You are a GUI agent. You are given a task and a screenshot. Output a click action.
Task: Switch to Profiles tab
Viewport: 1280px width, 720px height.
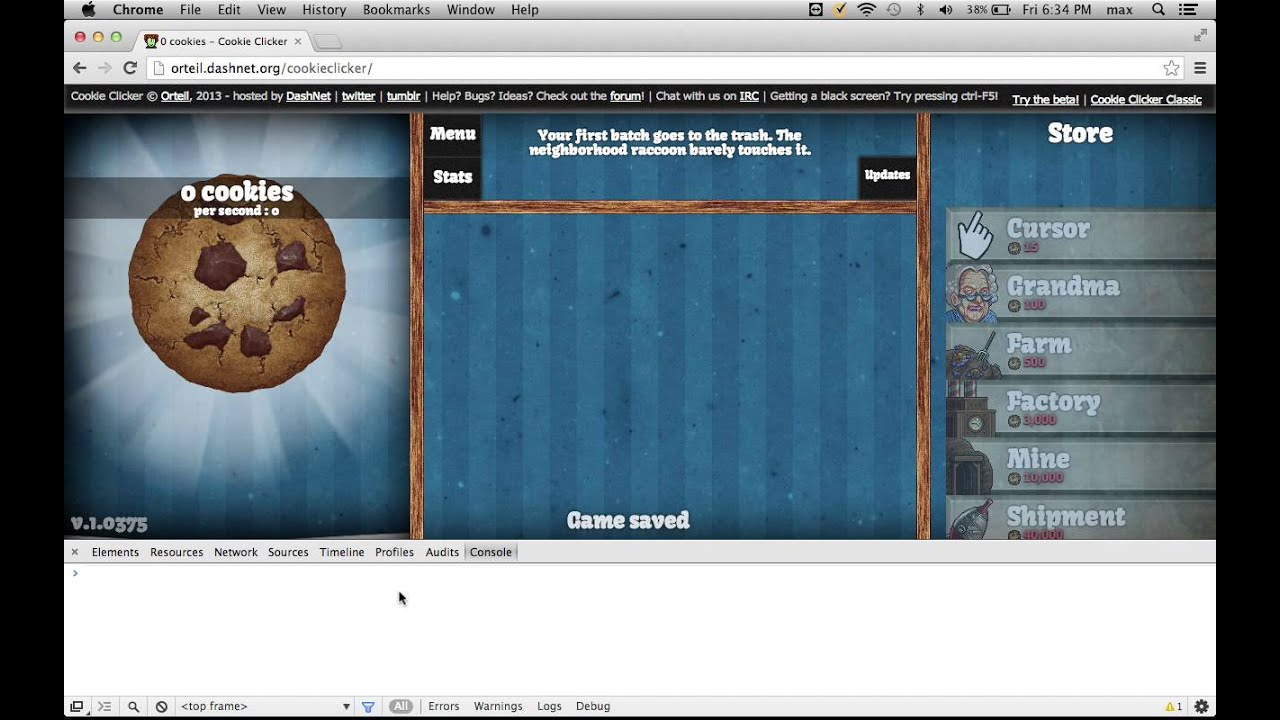(394, 552)
